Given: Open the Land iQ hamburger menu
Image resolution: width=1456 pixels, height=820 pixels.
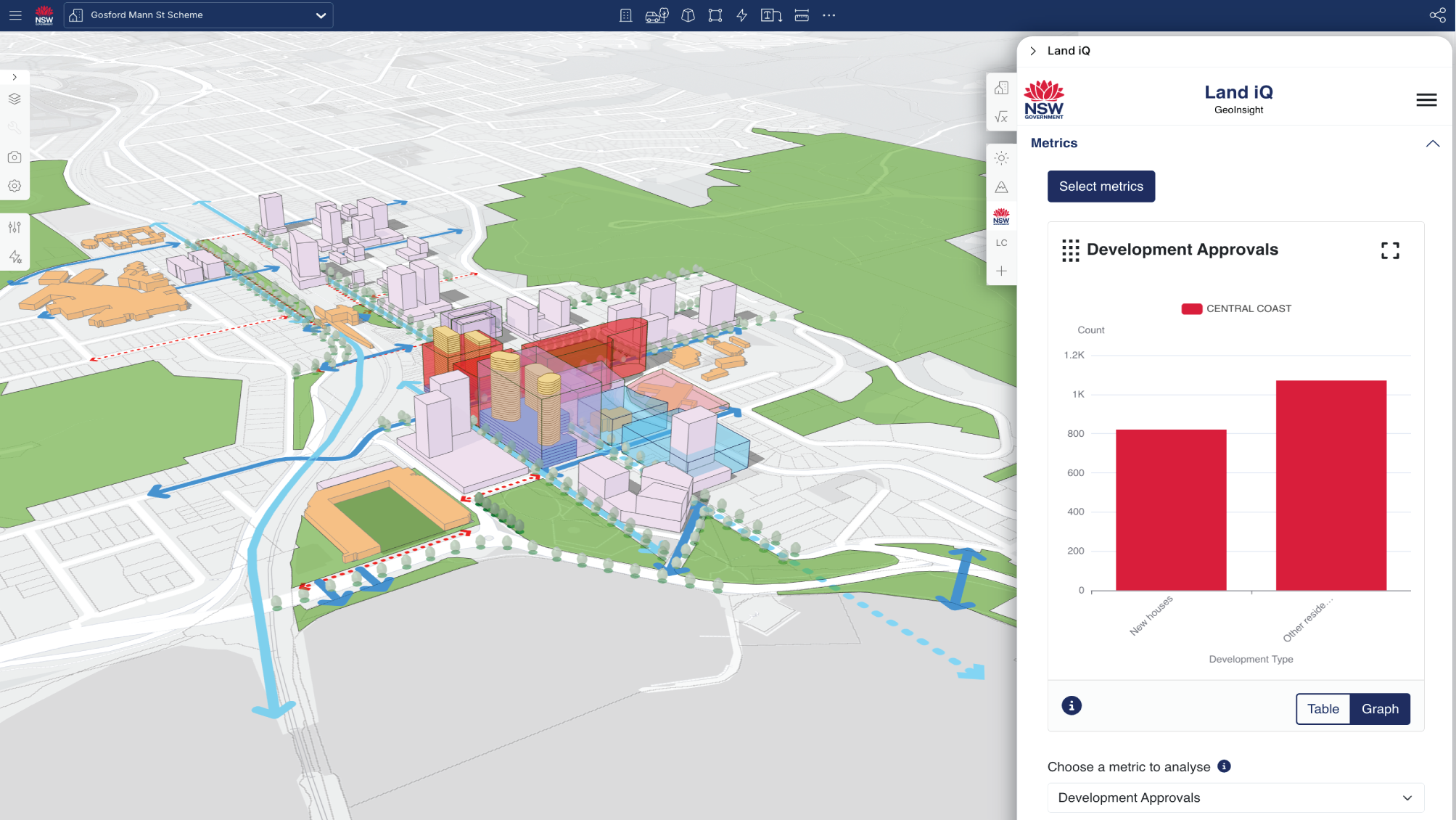Looking at the screenshot, I should coord(1426,99).
